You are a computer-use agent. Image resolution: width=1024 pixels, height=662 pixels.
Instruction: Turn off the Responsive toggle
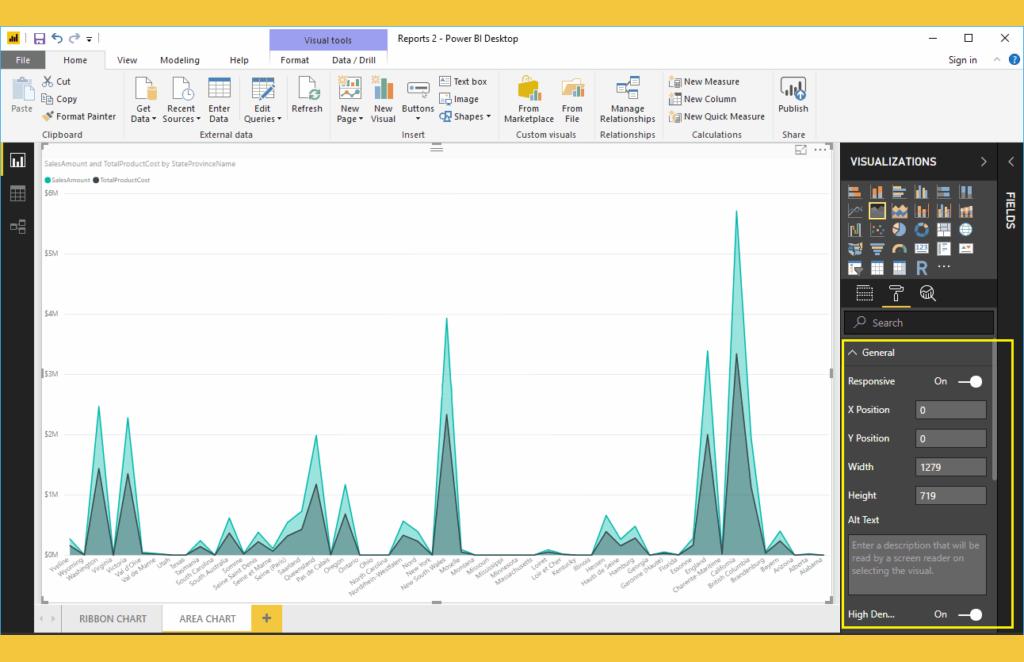click(x=968, y=381)
